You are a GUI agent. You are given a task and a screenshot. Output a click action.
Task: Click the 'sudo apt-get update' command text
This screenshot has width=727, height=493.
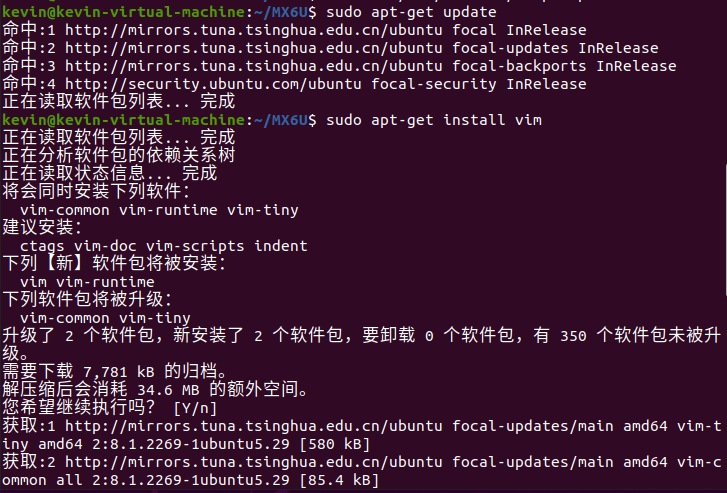pos(411,12)
